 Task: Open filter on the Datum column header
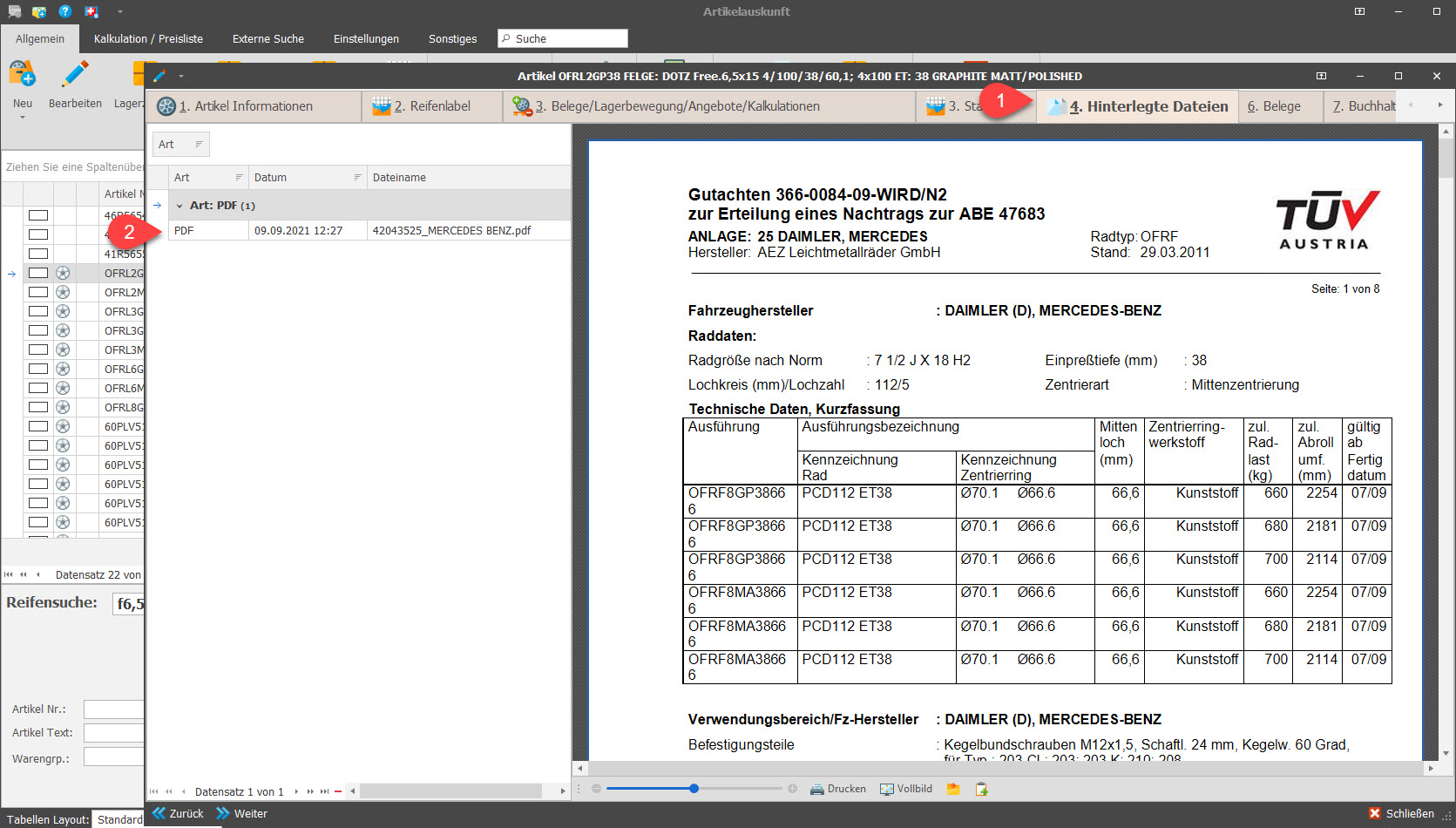tap(357, 177)
